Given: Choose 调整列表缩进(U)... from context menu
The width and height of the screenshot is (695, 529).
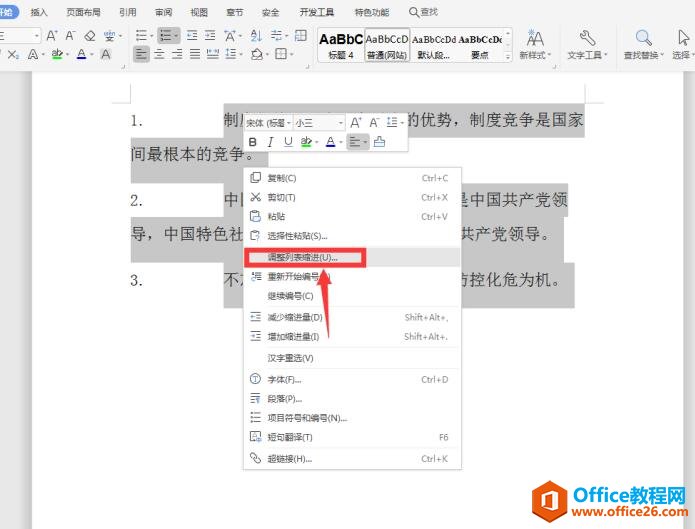Looking at the screenshot, I should click(x=353, y=258).
